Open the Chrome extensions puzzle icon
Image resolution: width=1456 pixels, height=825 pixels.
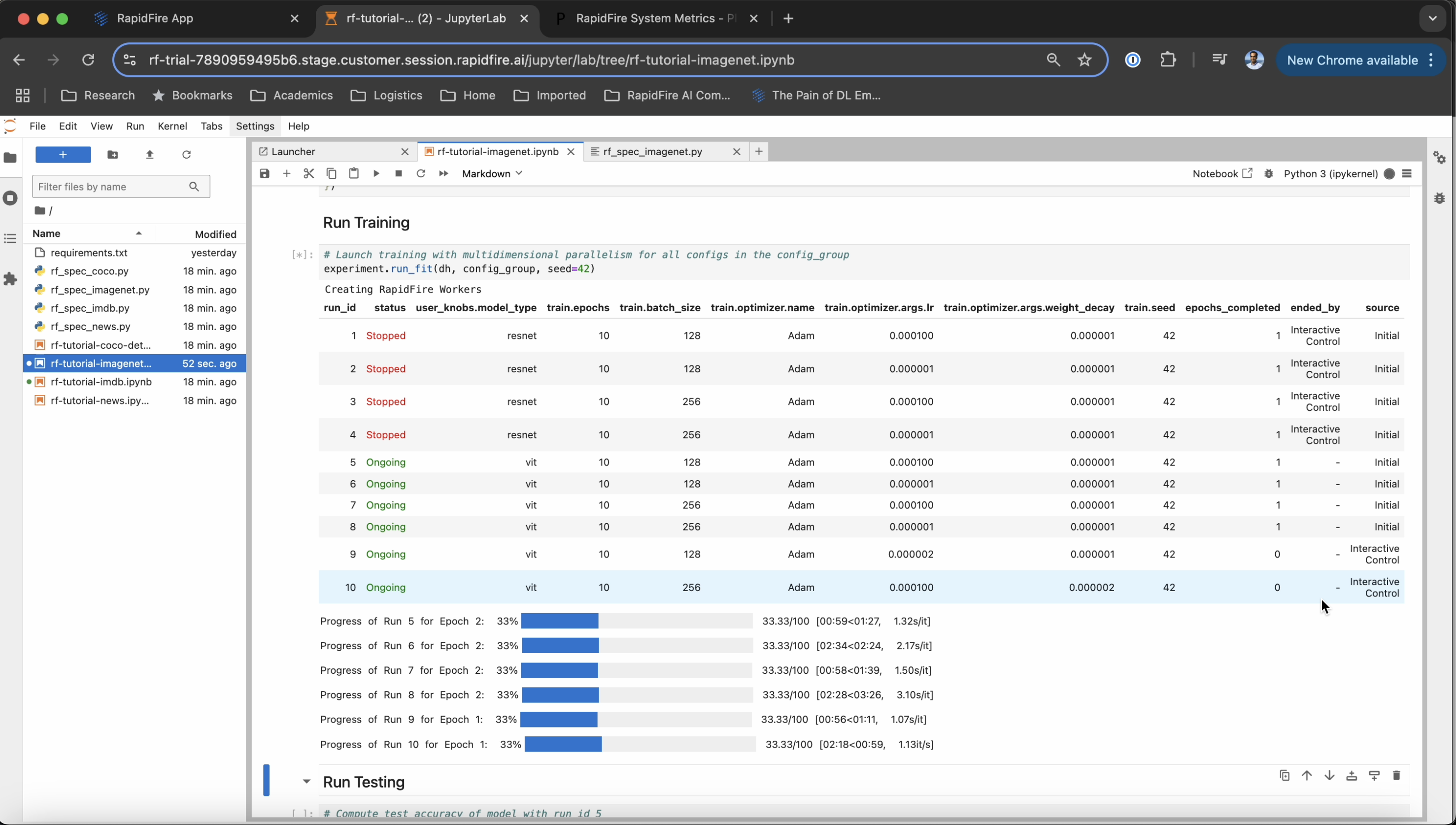[1168, 60]
